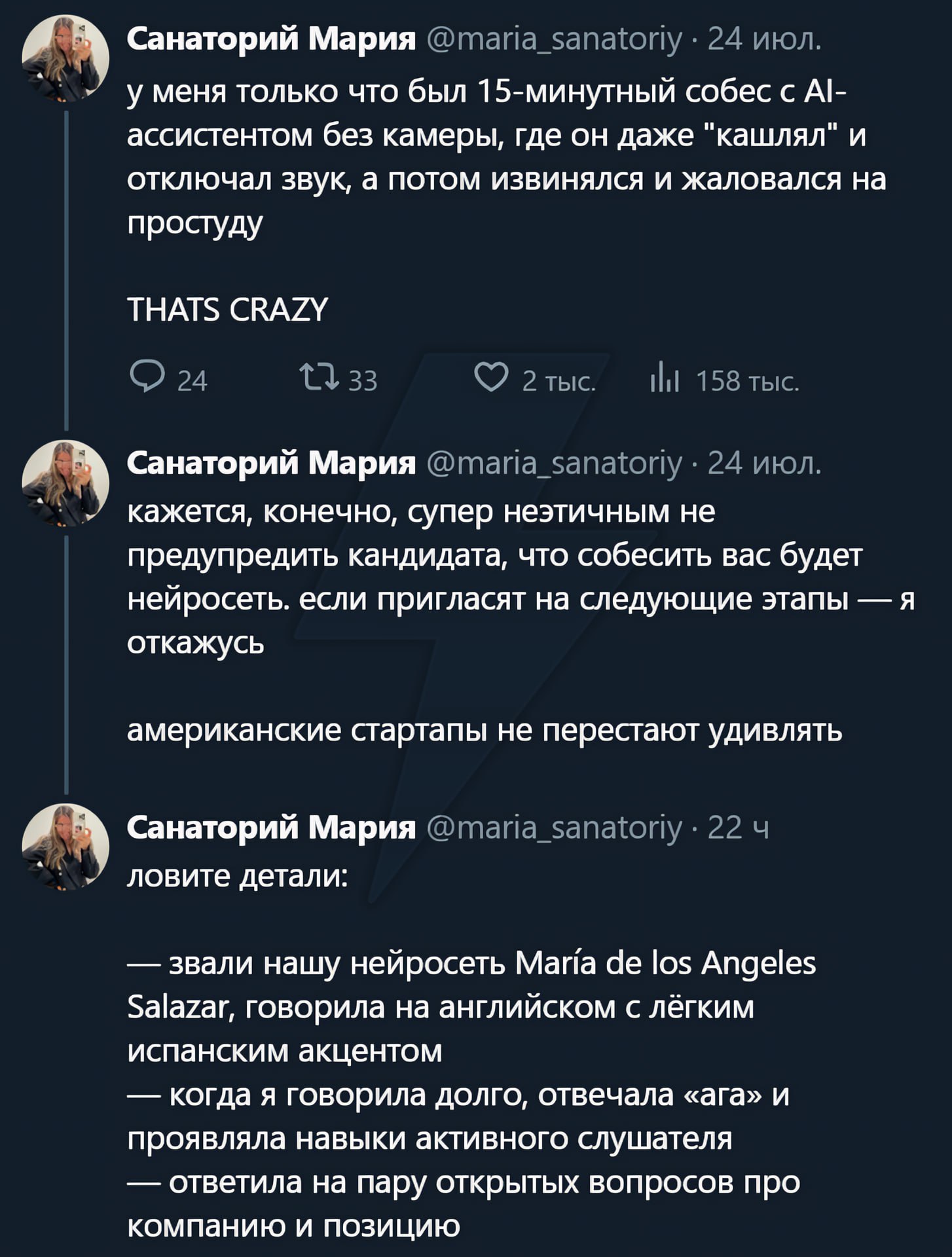Click the avatar on the 'ловите детали' tweet

click(x=65, y=847)
